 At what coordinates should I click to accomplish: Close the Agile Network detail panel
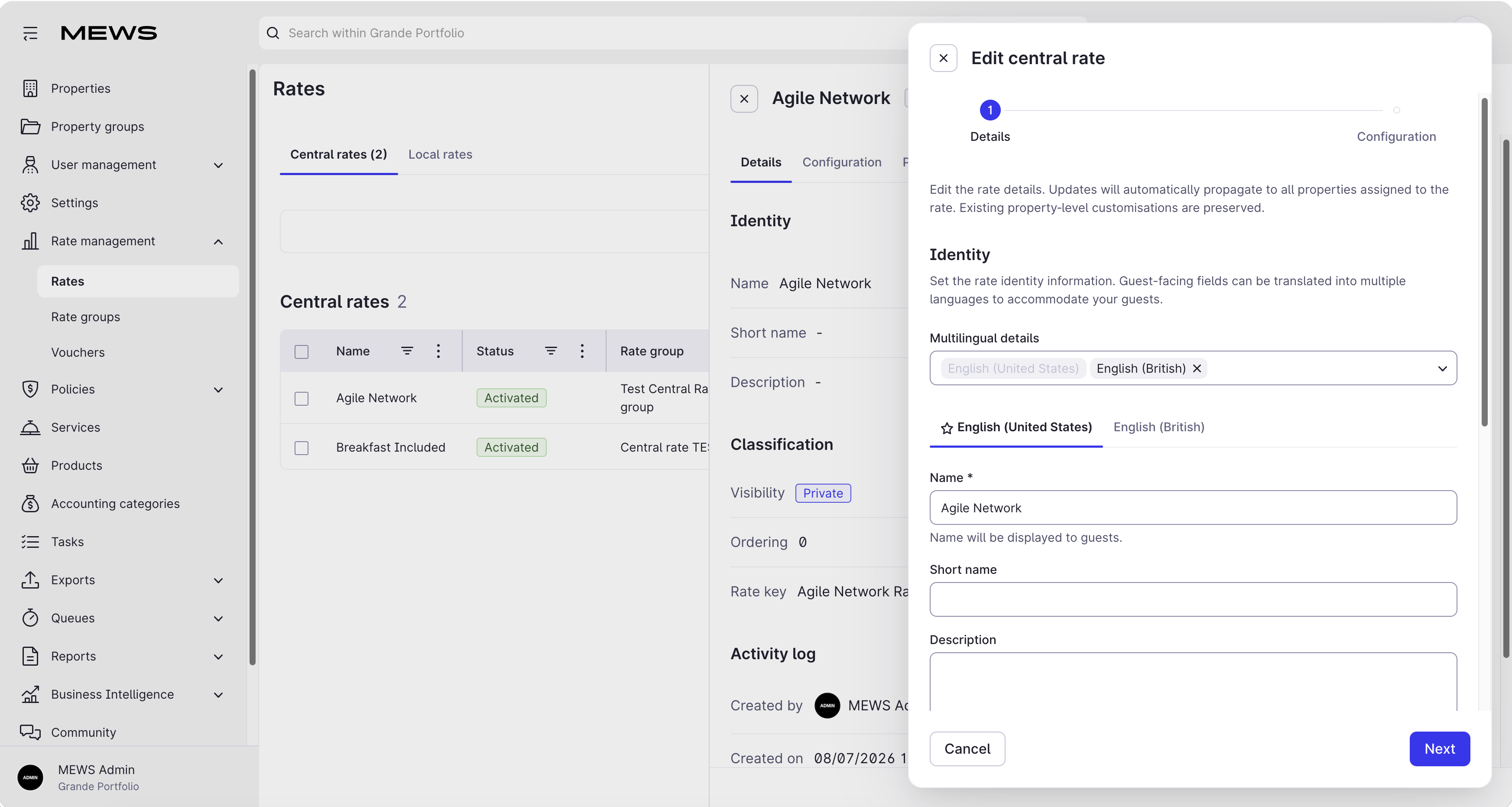tap(744, 99)
